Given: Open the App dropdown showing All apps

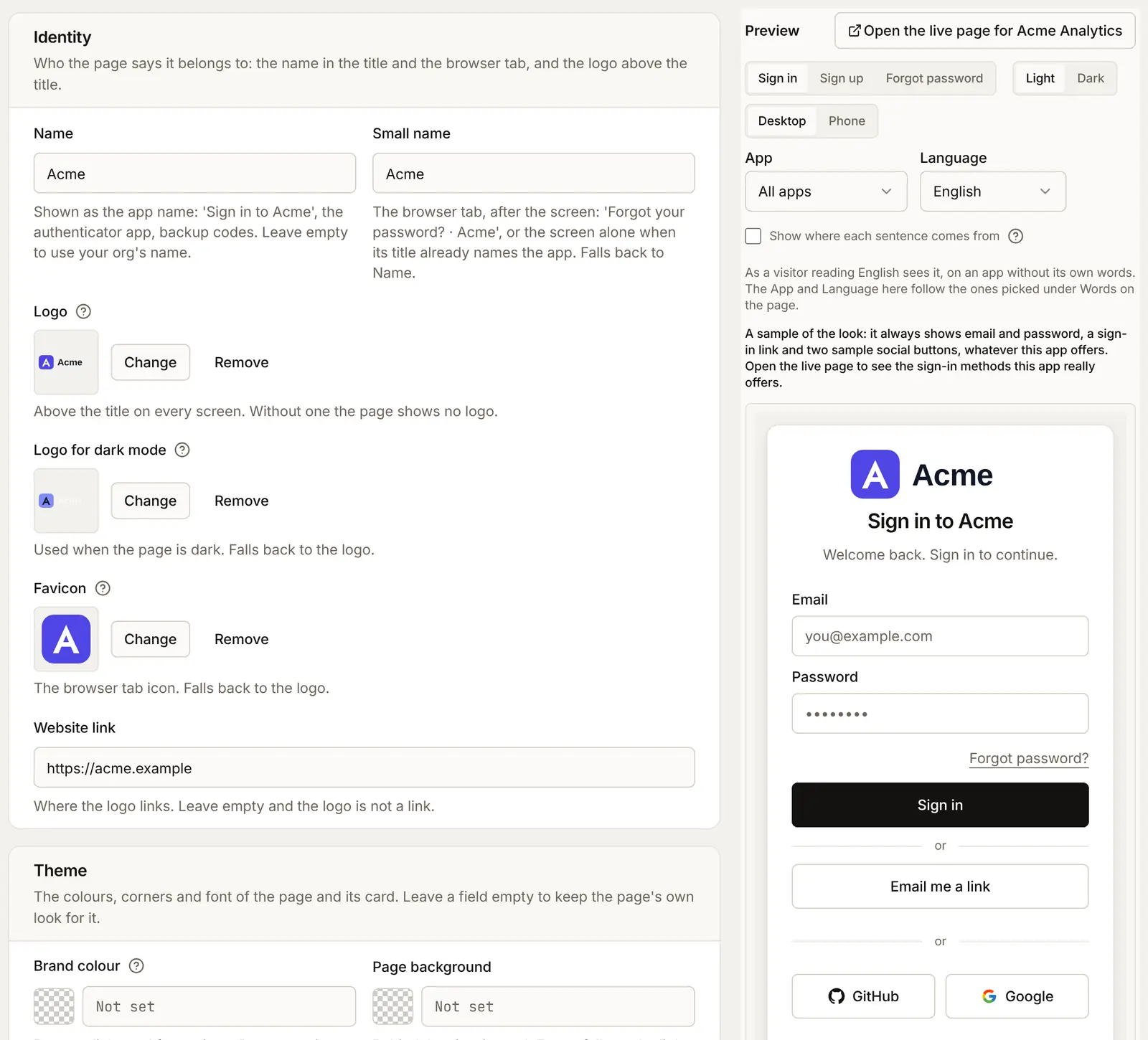Looking at the screenshot, I should coord(826,192).
